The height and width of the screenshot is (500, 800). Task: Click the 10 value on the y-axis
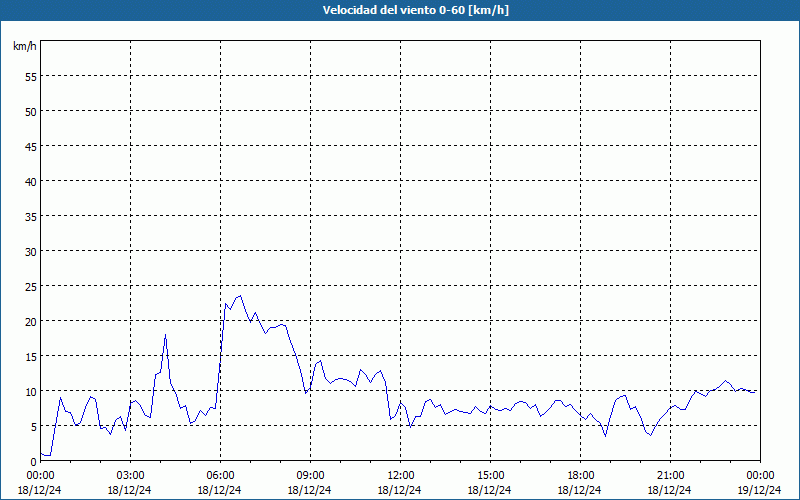coord(31,391)
